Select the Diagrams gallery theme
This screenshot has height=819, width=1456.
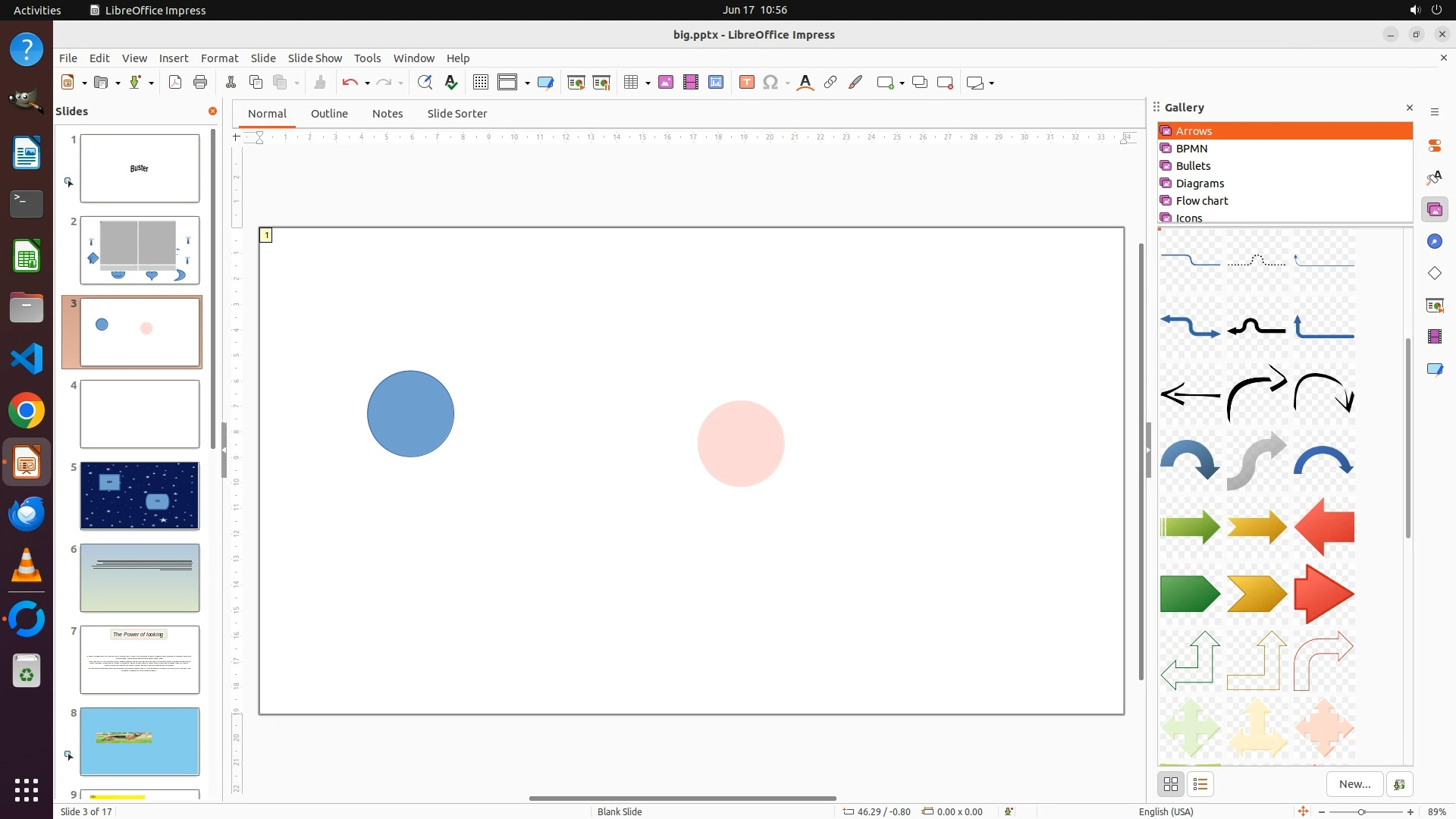click(1200, 184)
